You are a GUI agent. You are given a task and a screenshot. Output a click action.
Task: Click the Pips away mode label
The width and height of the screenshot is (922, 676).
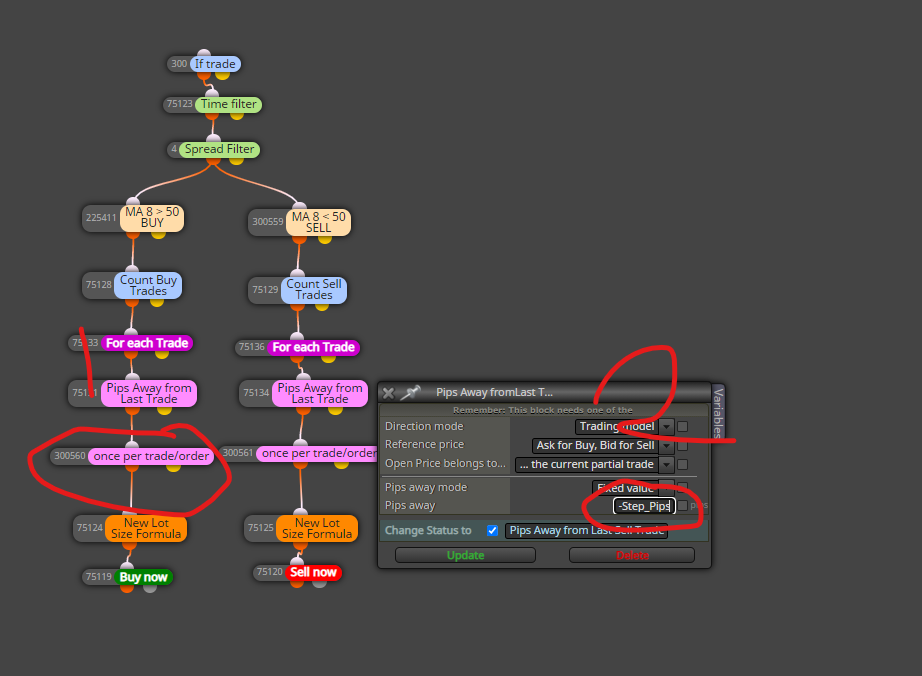pyautogui.click(x=426, y=487)
